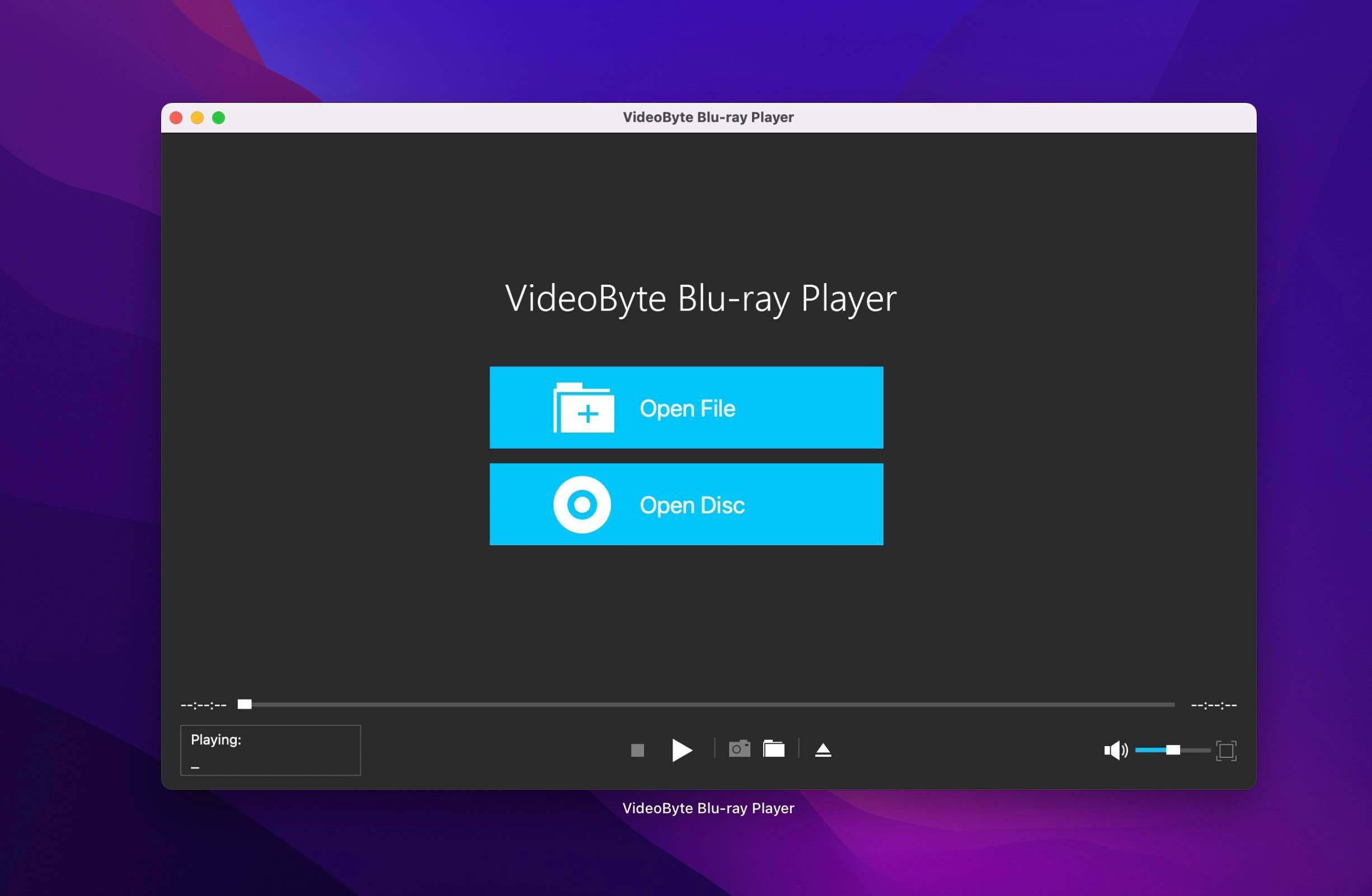
Task: Click the playback progress bar
Action: (692, 704)
